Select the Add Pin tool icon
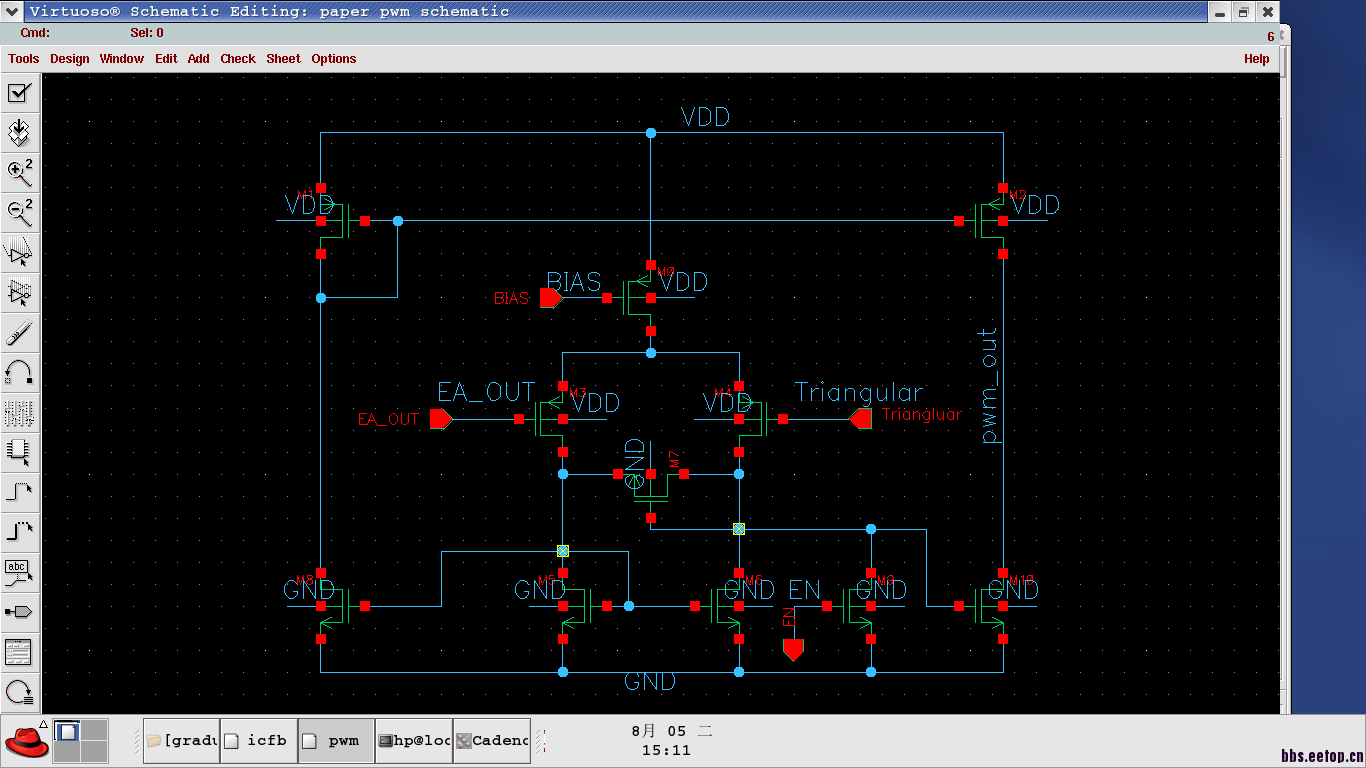1366x768 pixels. (x=19, y=611)
